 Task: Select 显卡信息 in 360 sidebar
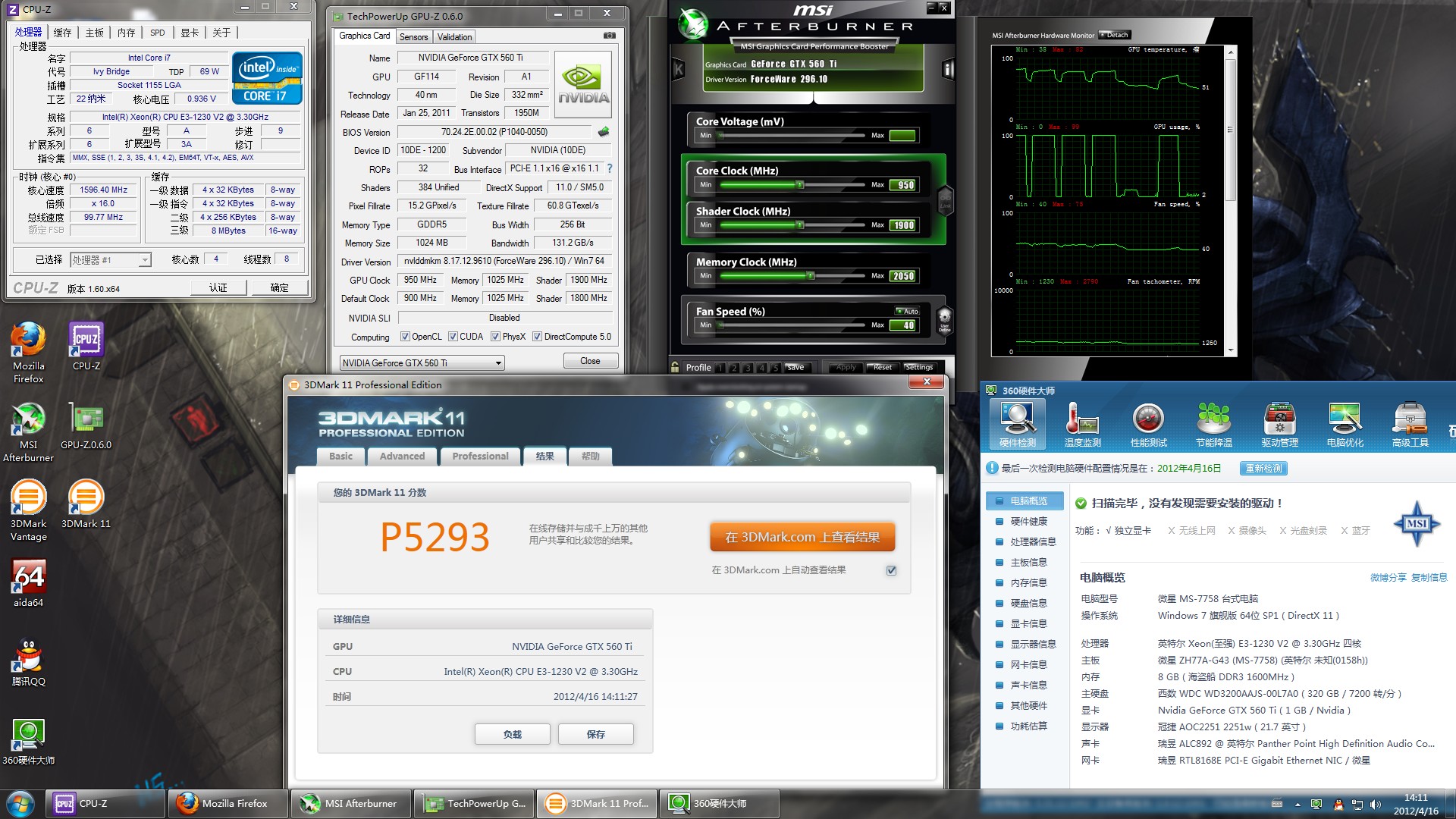tap(1028, 623)
